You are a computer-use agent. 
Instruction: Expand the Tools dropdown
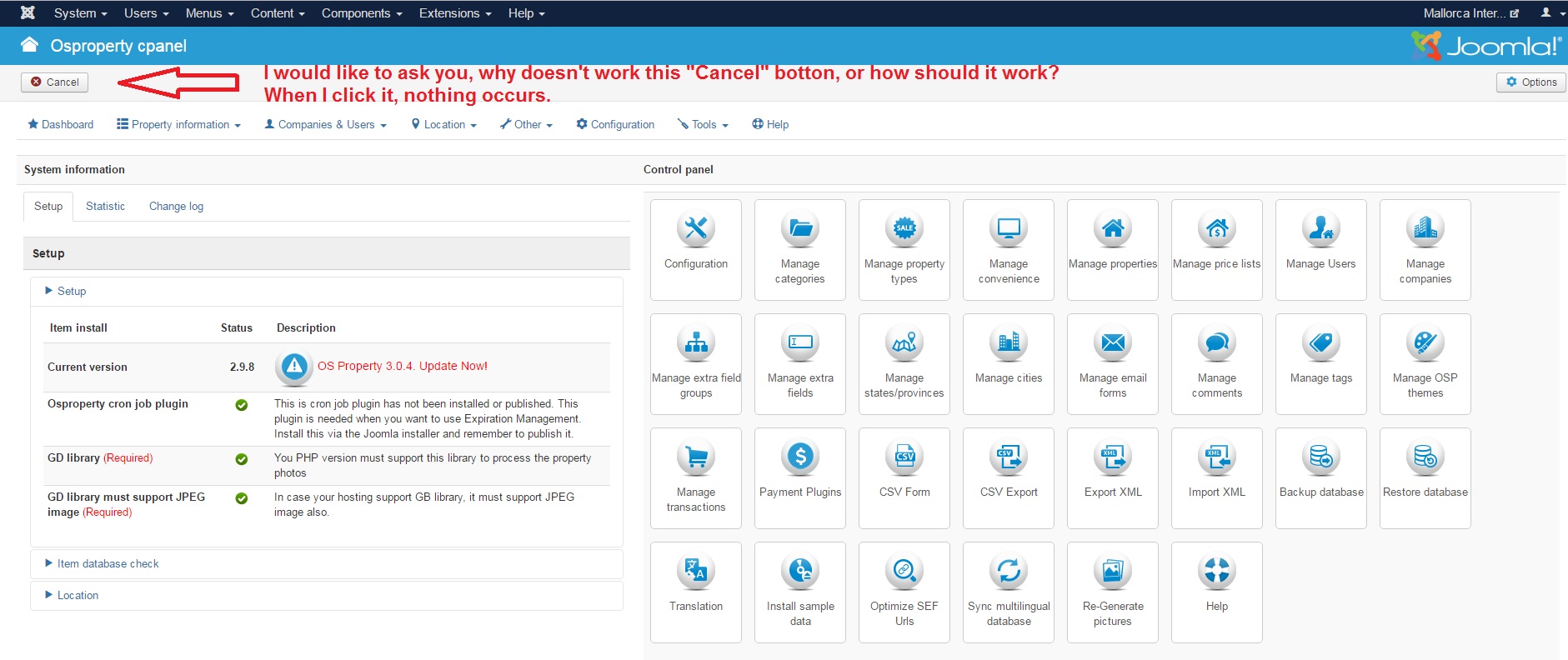click(703, 124)
